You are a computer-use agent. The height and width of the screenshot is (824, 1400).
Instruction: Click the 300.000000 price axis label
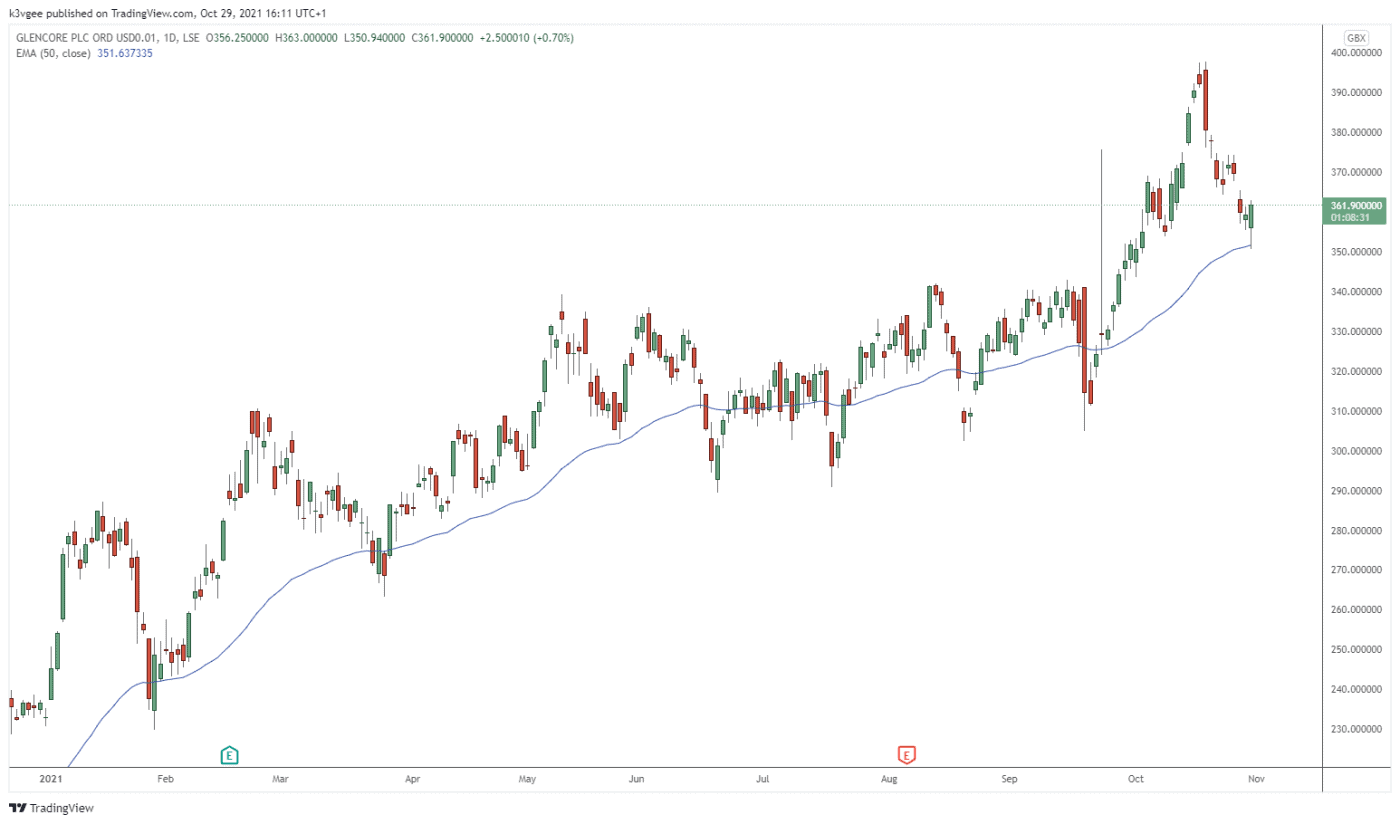click(1356, 451)
